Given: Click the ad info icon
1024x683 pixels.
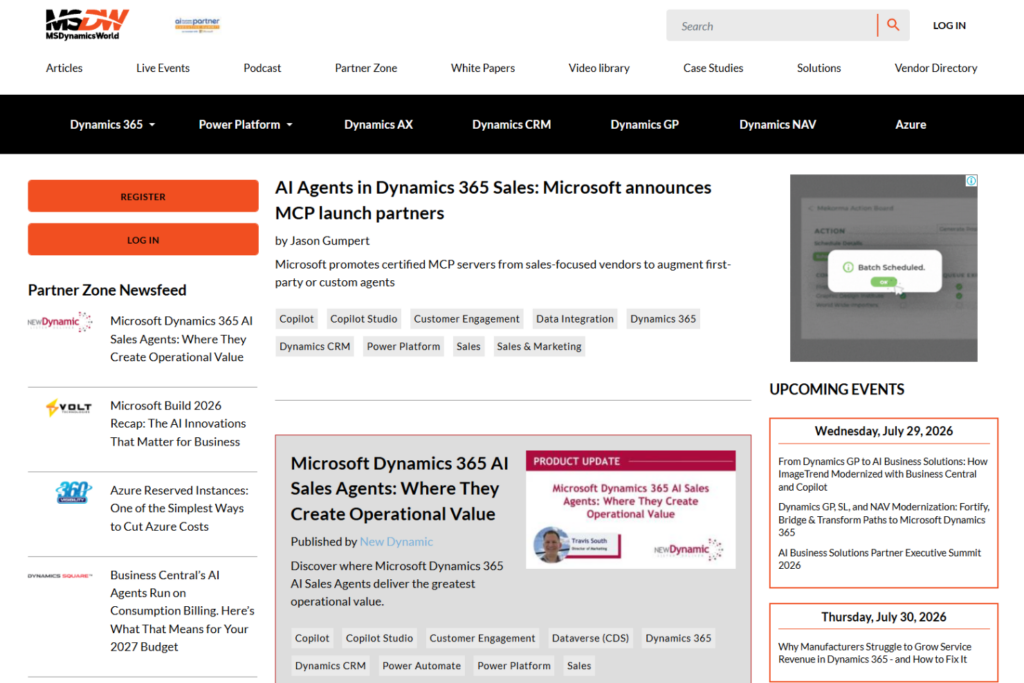Looking at the screenshot, I should (x=971, y=181).
